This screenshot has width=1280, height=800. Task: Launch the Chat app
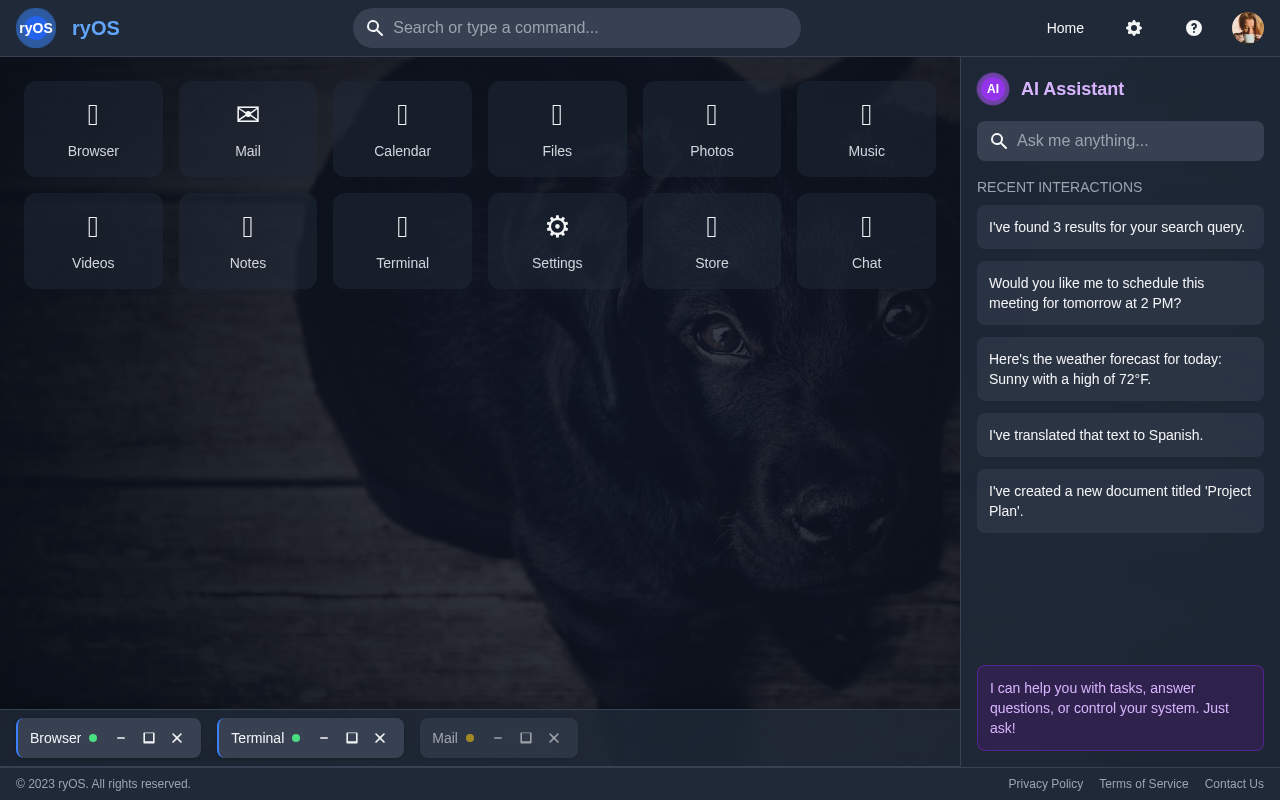coord(866,241)
